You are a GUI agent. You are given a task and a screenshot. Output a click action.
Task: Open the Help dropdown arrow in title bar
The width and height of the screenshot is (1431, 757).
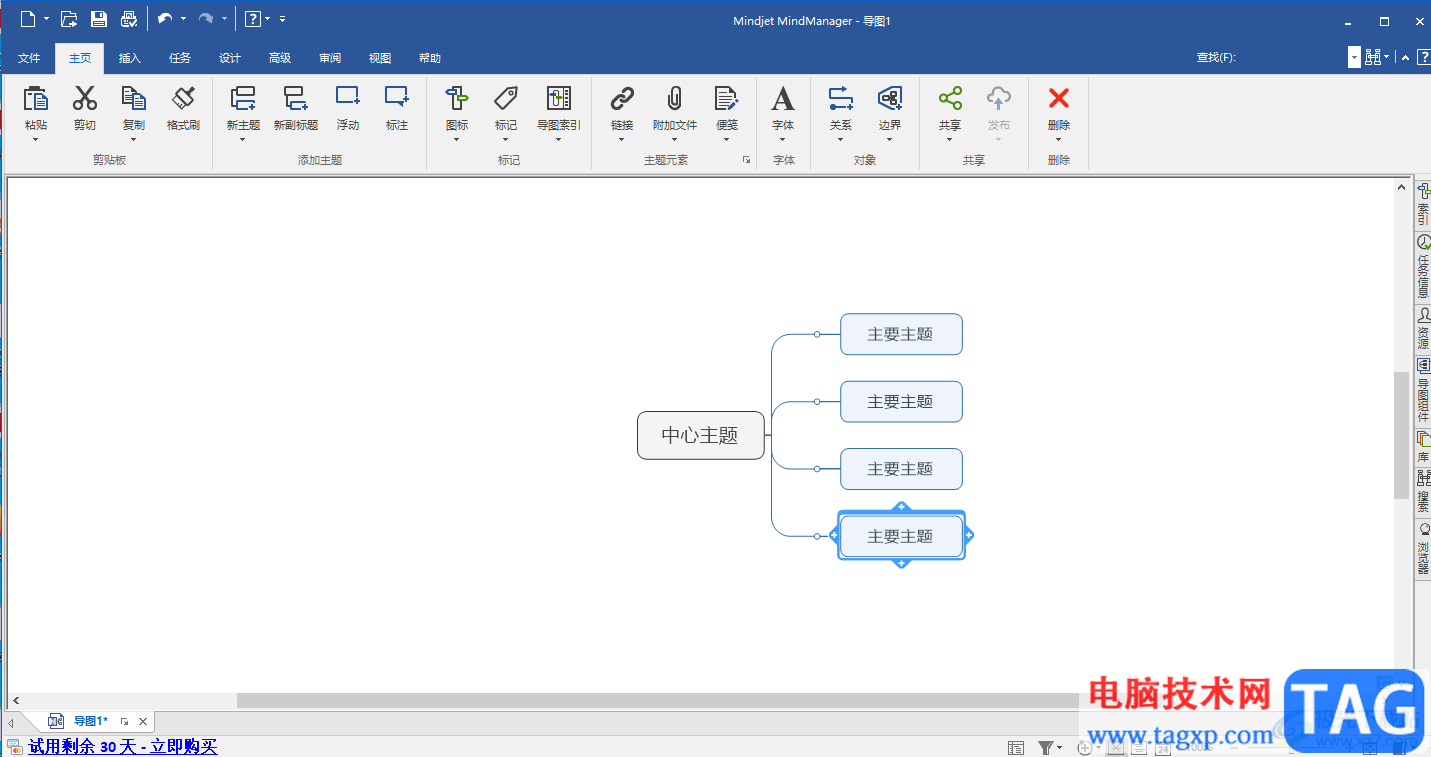[268, 18]
